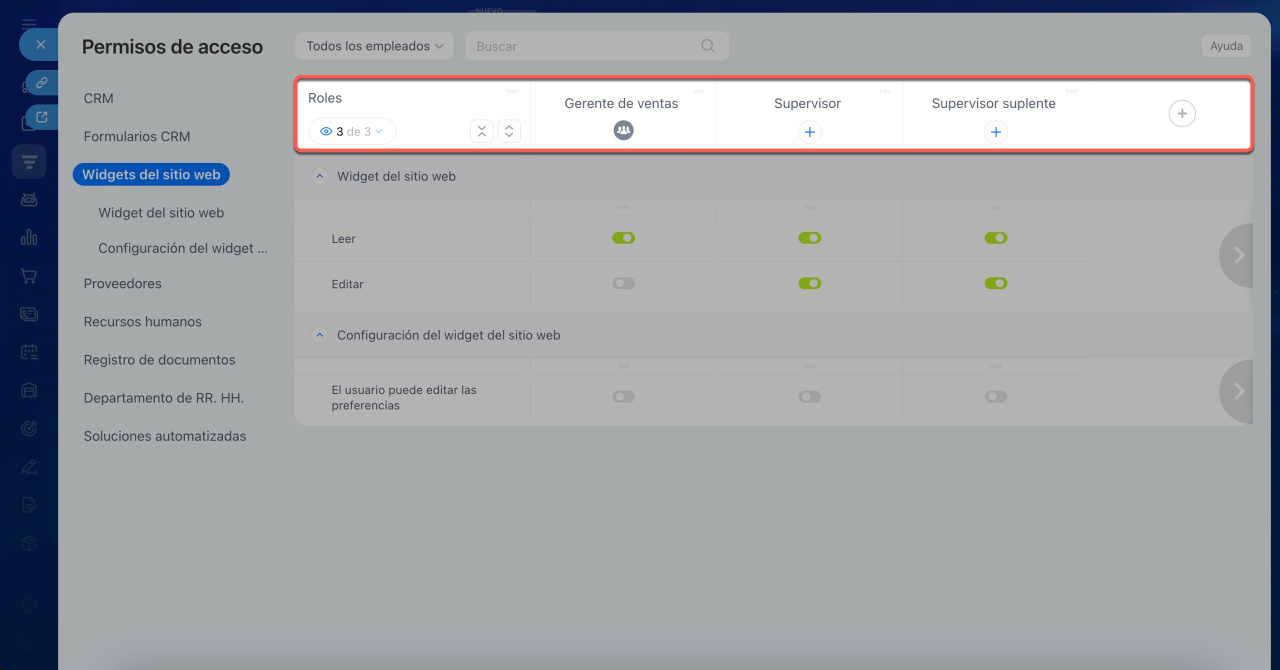Viewport: 1280px width, 670px height.
Task: Enable Editar permission for Gerente de ventas
Action: [623, 284]
